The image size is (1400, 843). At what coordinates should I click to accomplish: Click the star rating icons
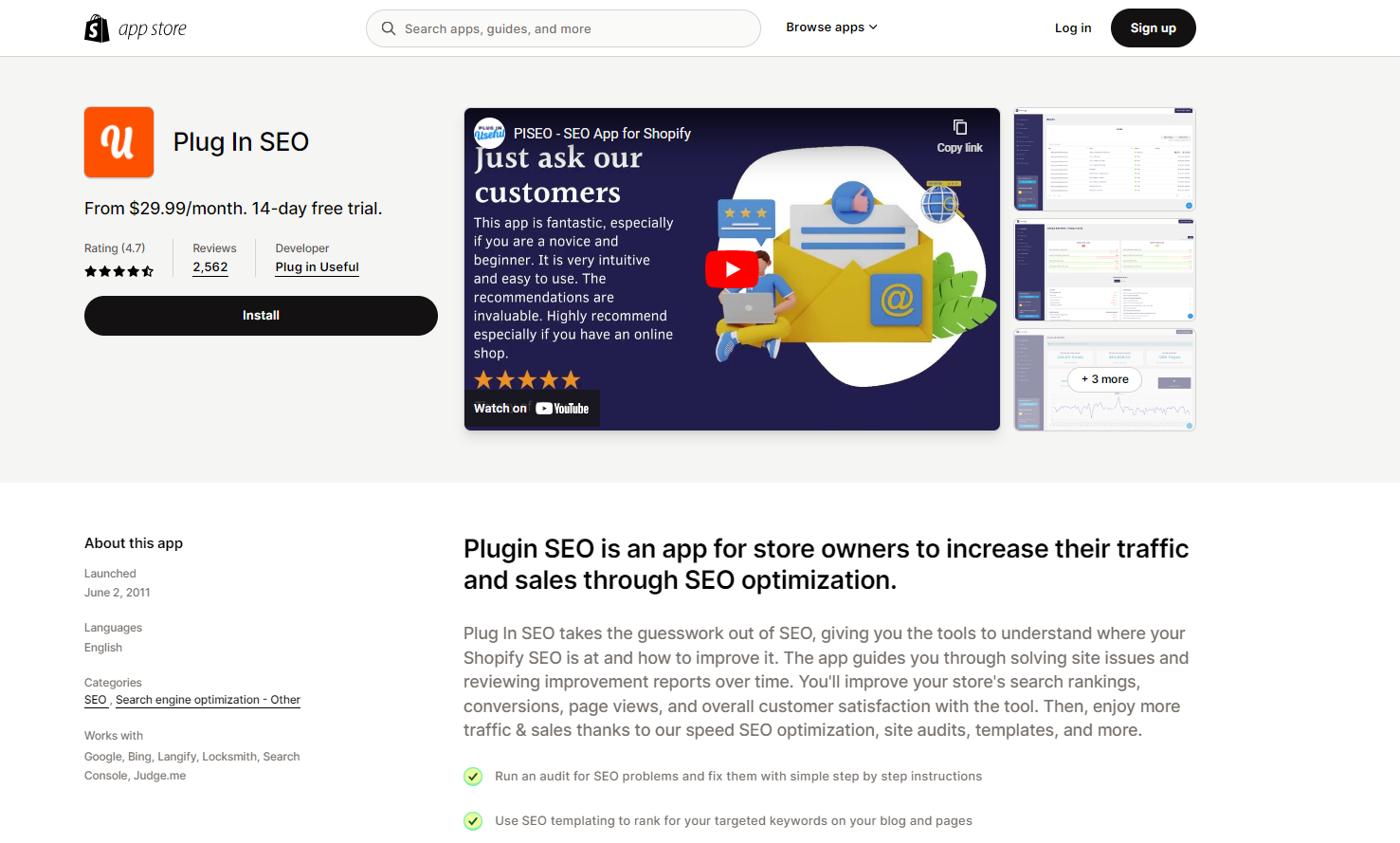click(x=118, y=271)
